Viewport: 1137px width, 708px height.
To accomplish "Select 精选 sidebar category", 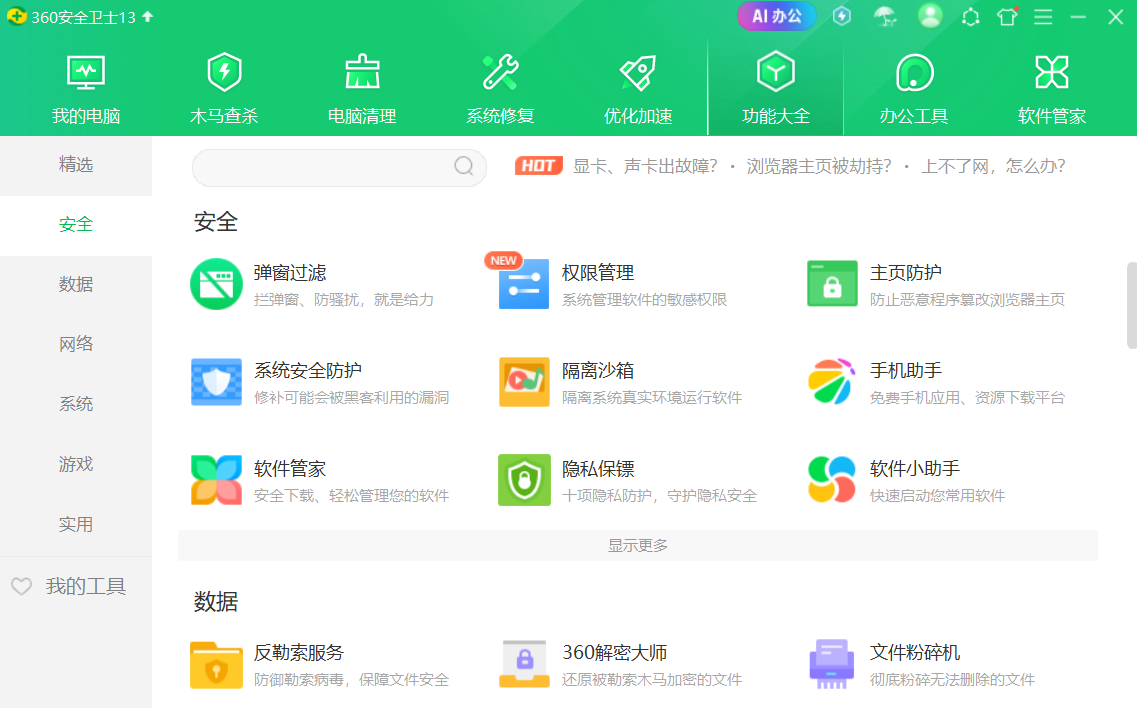I will pos(76,165).
